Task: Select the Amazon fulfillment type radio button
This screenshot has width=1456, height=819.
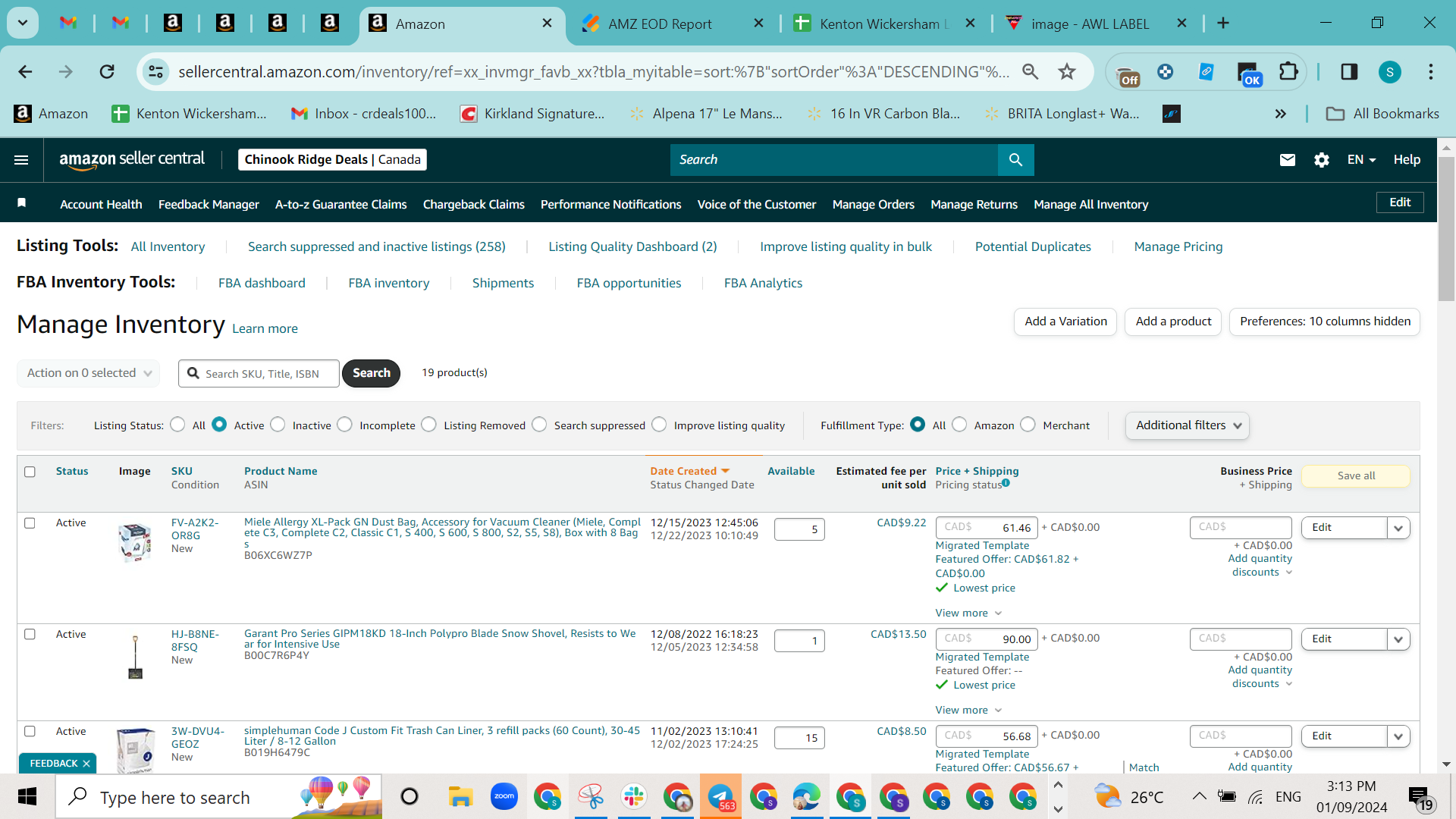Action: pyautogui.click(x=959, y=425)
